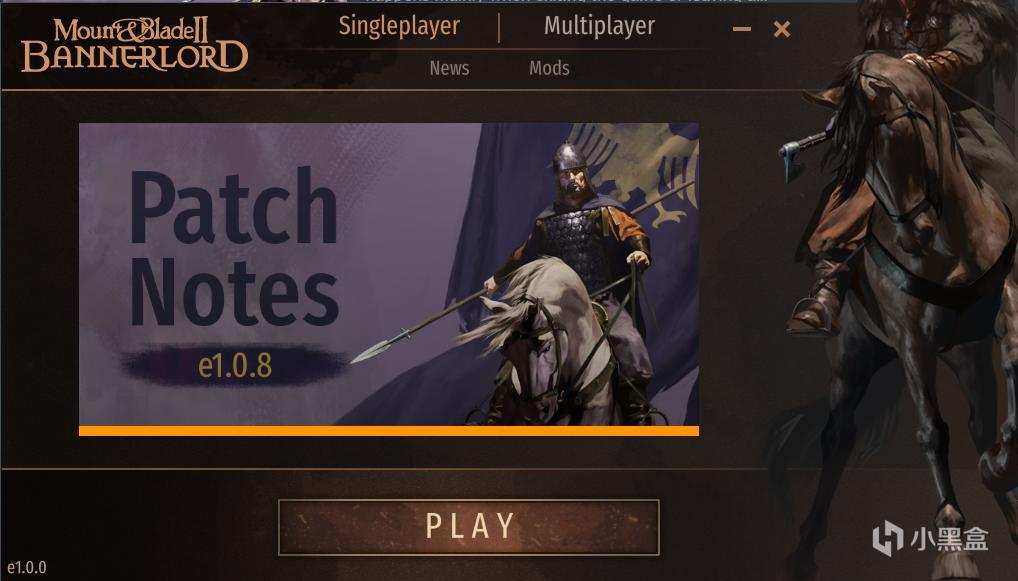The image size is (1018, 581).
Task: Click the e1.0.0 version label
Action: click(27, 567)
